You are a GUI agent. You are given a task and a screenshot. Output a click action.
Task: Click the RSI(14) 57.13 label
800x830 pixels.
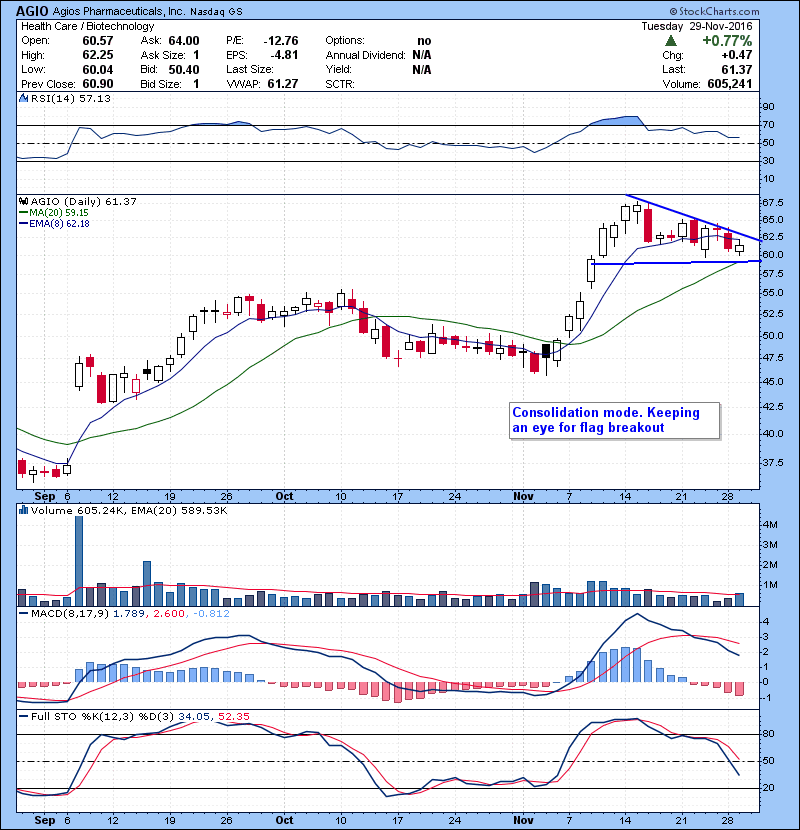(70, 98)
